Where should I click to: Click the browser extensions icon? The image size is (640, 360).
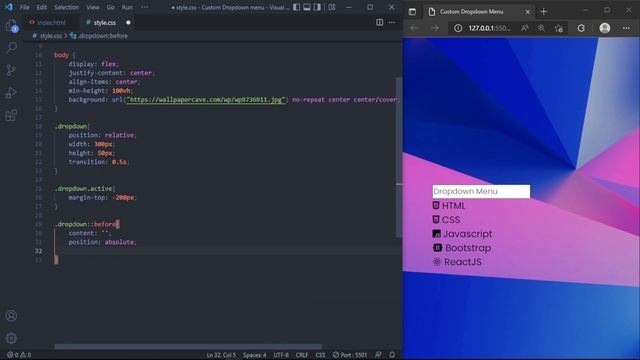pyautogui.click(x=581, y=28)
